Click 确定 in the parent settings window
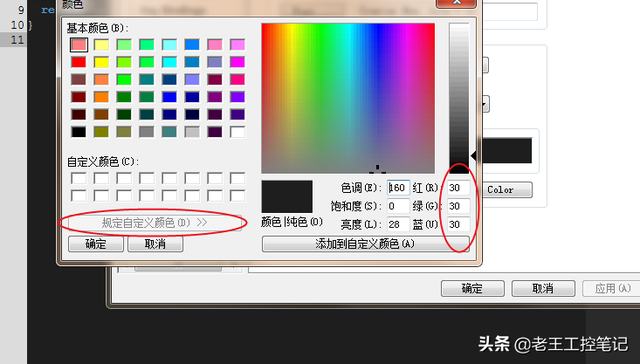Viewport: 640px width, 364px height. 473,289
